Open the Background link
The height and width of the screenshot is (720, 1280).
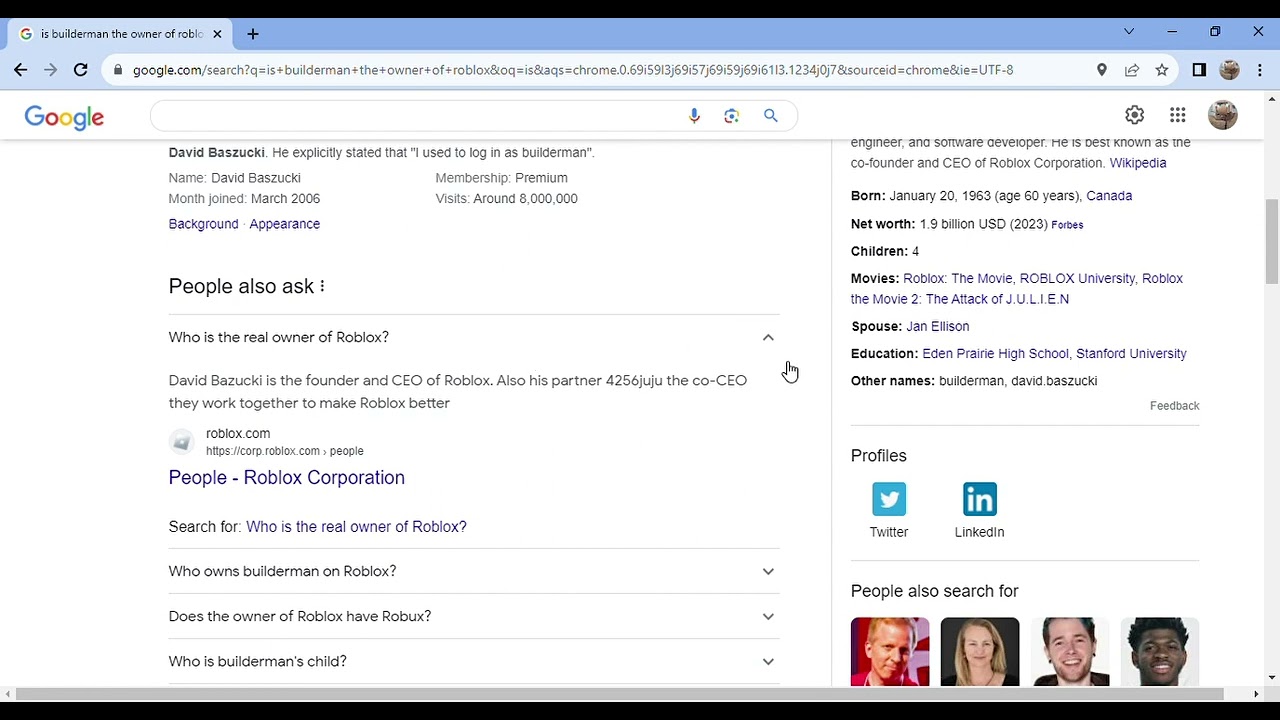tap(203, 224)
